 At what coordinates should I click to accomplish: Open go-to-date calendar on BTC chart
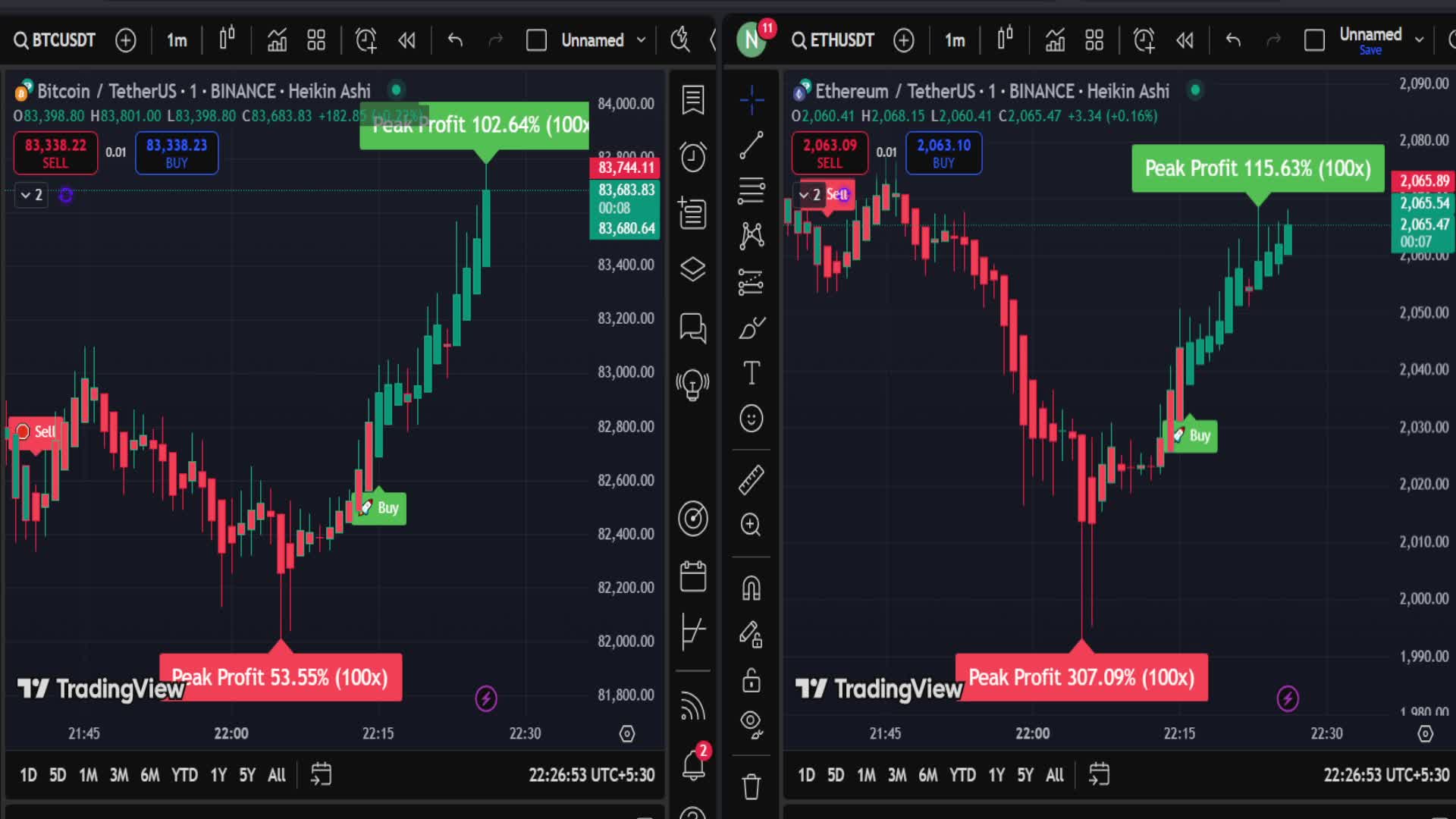pos(322,774)
